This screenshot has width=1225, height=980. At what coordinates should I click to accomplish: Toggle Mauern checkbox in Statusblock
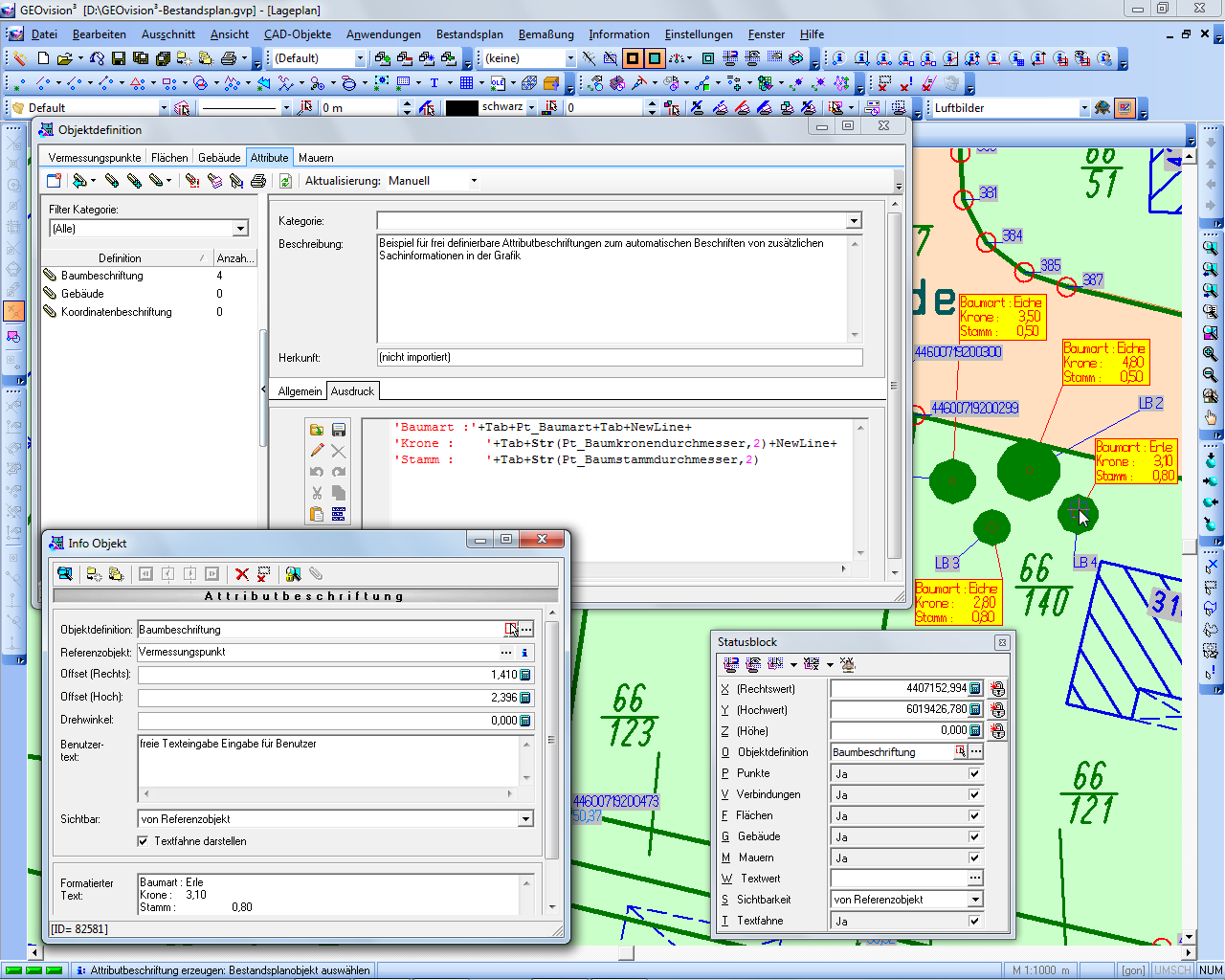click(x=974, y=857)
